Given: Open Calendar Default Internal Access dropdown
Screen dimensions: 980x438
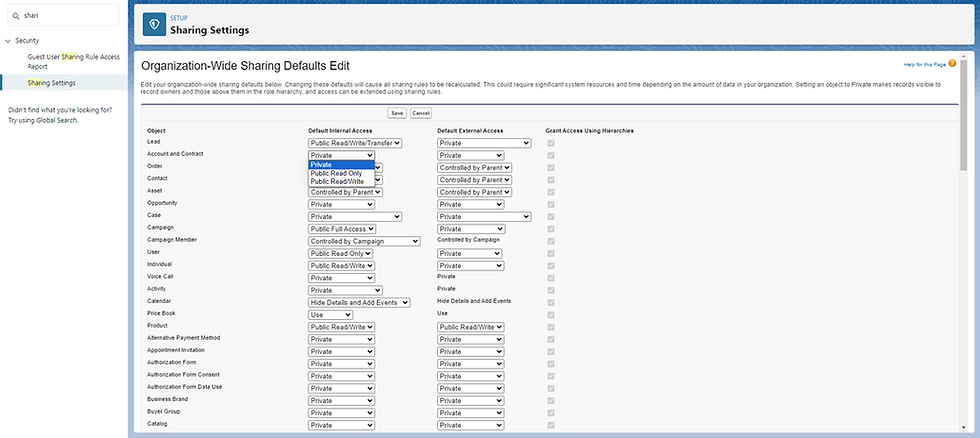Looking at the screenshot, I should pyautogui.click(x=360, y=302).
